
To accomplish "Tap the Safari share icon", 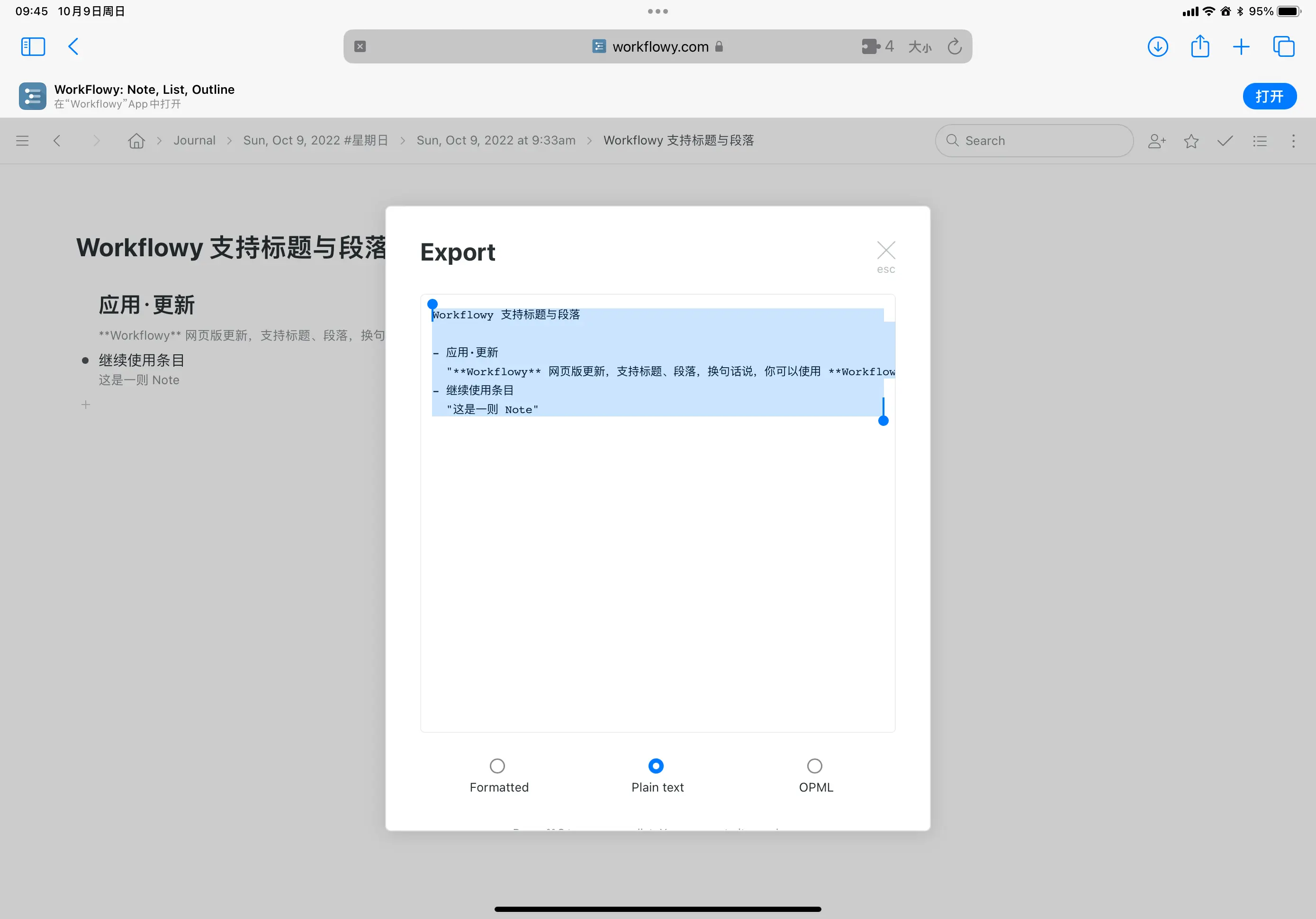I will (x=1199, y=46).
